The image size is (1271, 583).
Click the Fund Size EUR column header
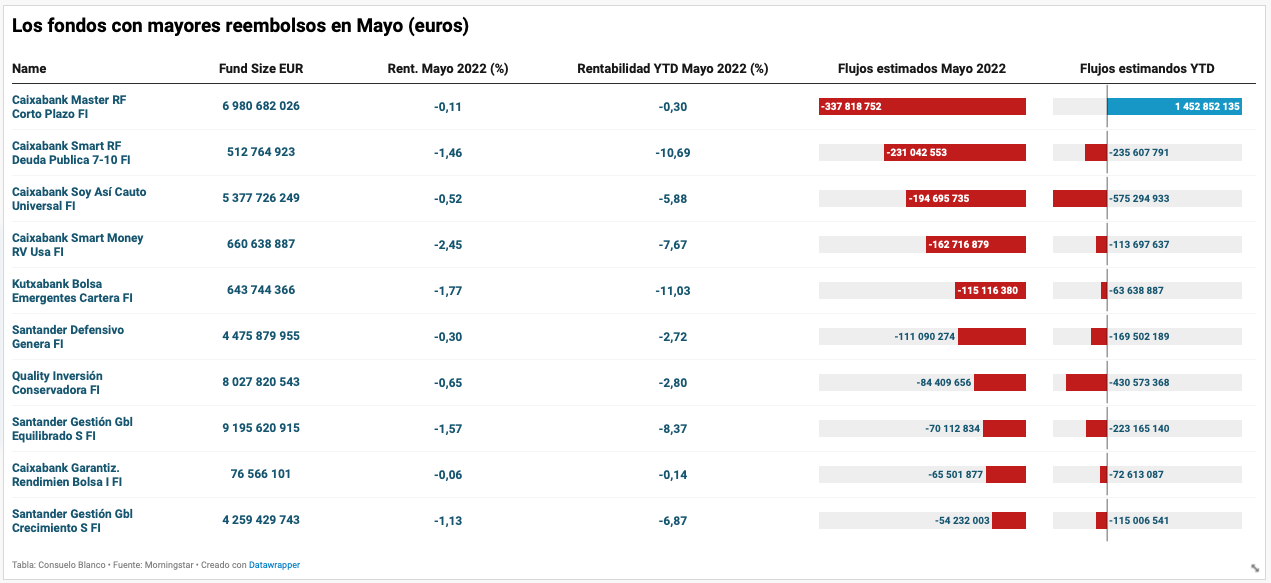coord(261,69)
